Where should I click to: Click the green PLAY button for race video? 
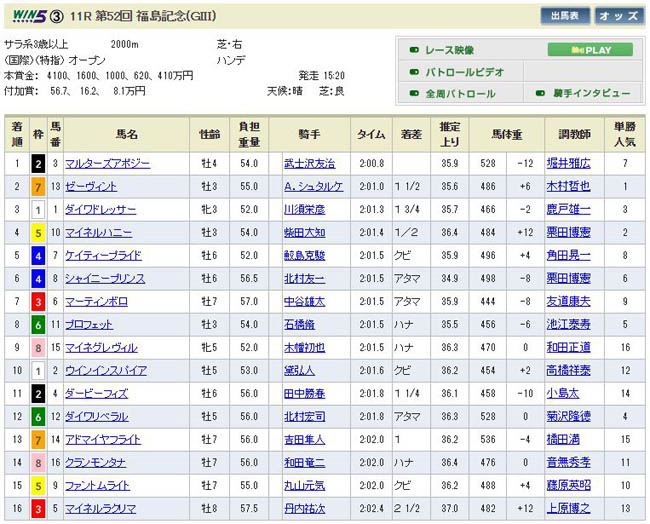coord(589,50)
